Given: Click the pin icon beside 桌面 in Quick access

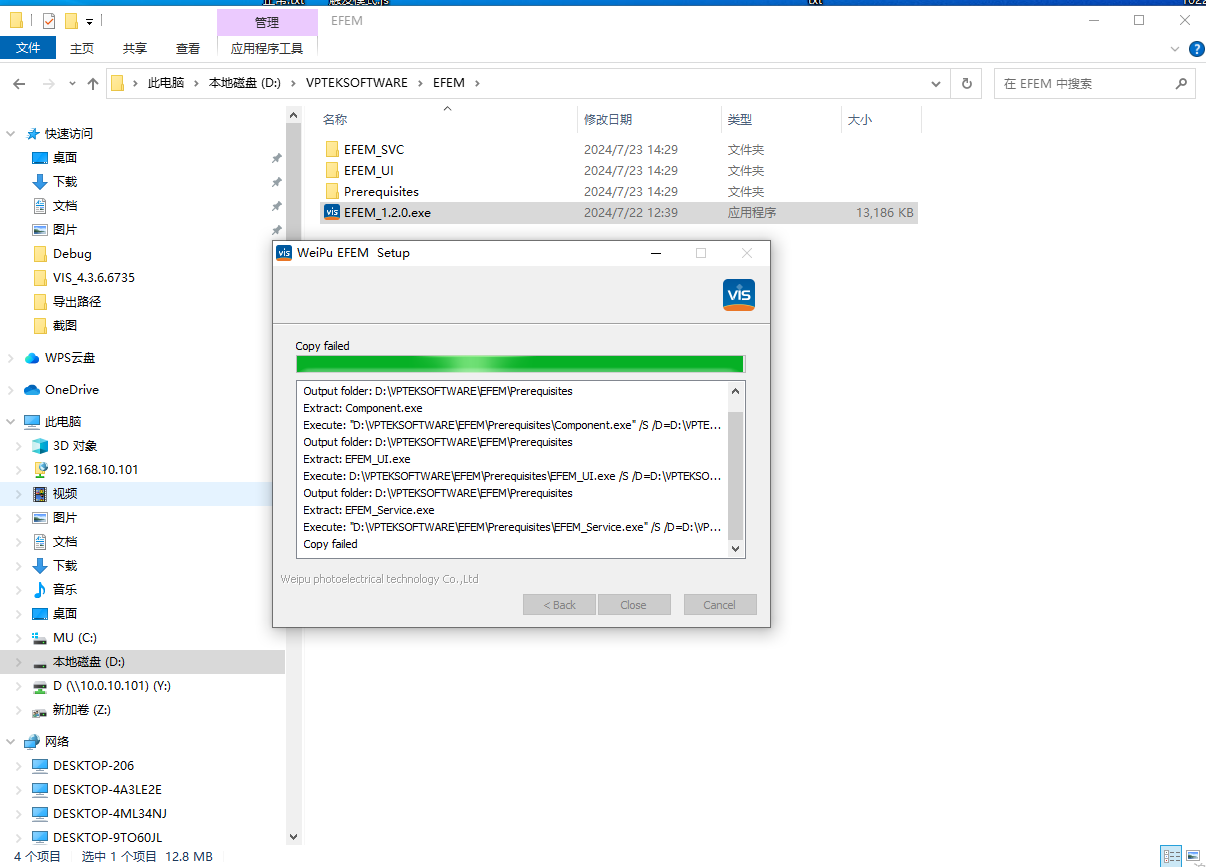Looking at the screenshot, I should 276,158.
